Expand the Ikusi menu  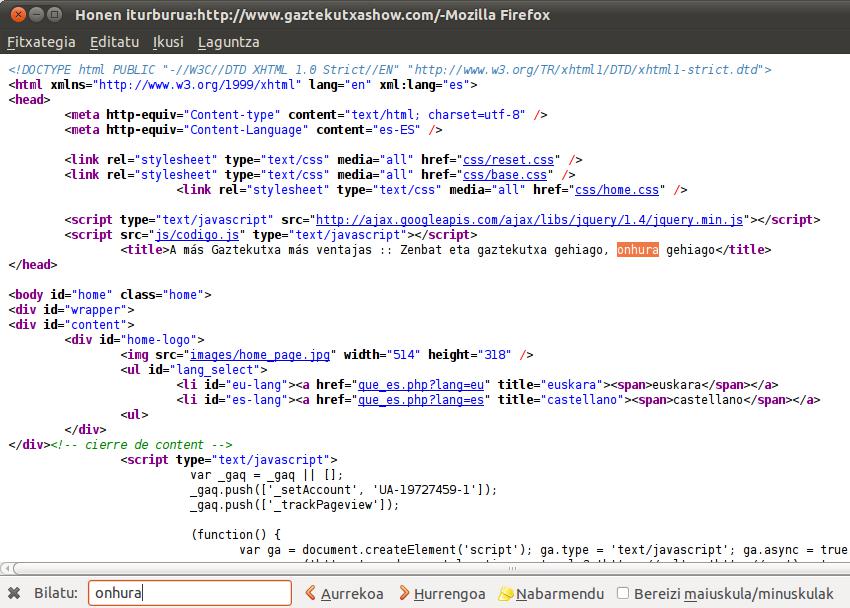(x=167, y=42)
